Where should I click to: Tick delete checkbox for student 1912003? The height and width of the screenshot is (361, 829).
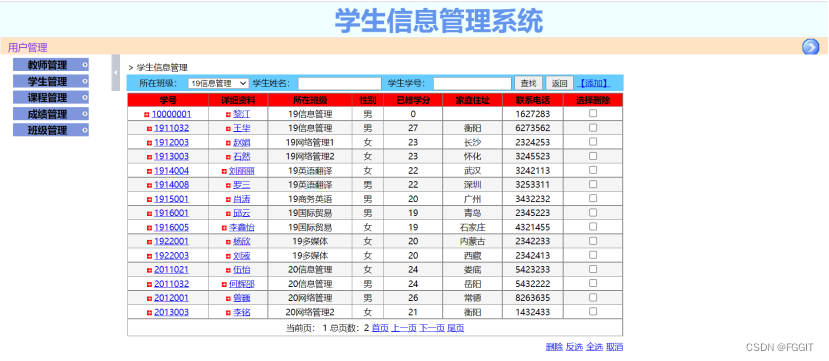coord(593,141)
